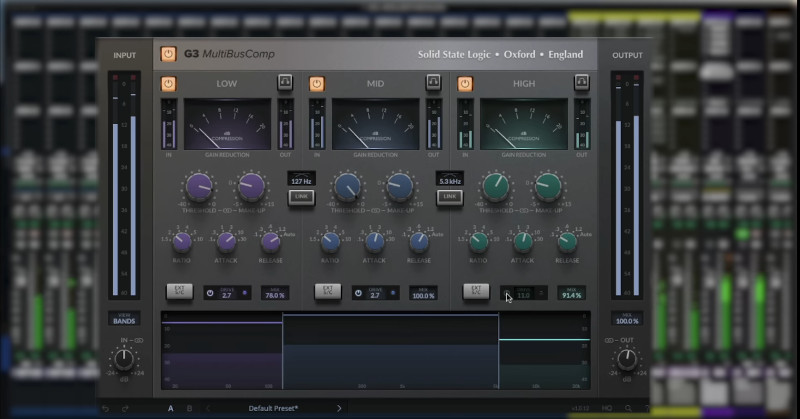Go to next preset with right chevron
Screen dimensions: 800x419
pos(339,408)
